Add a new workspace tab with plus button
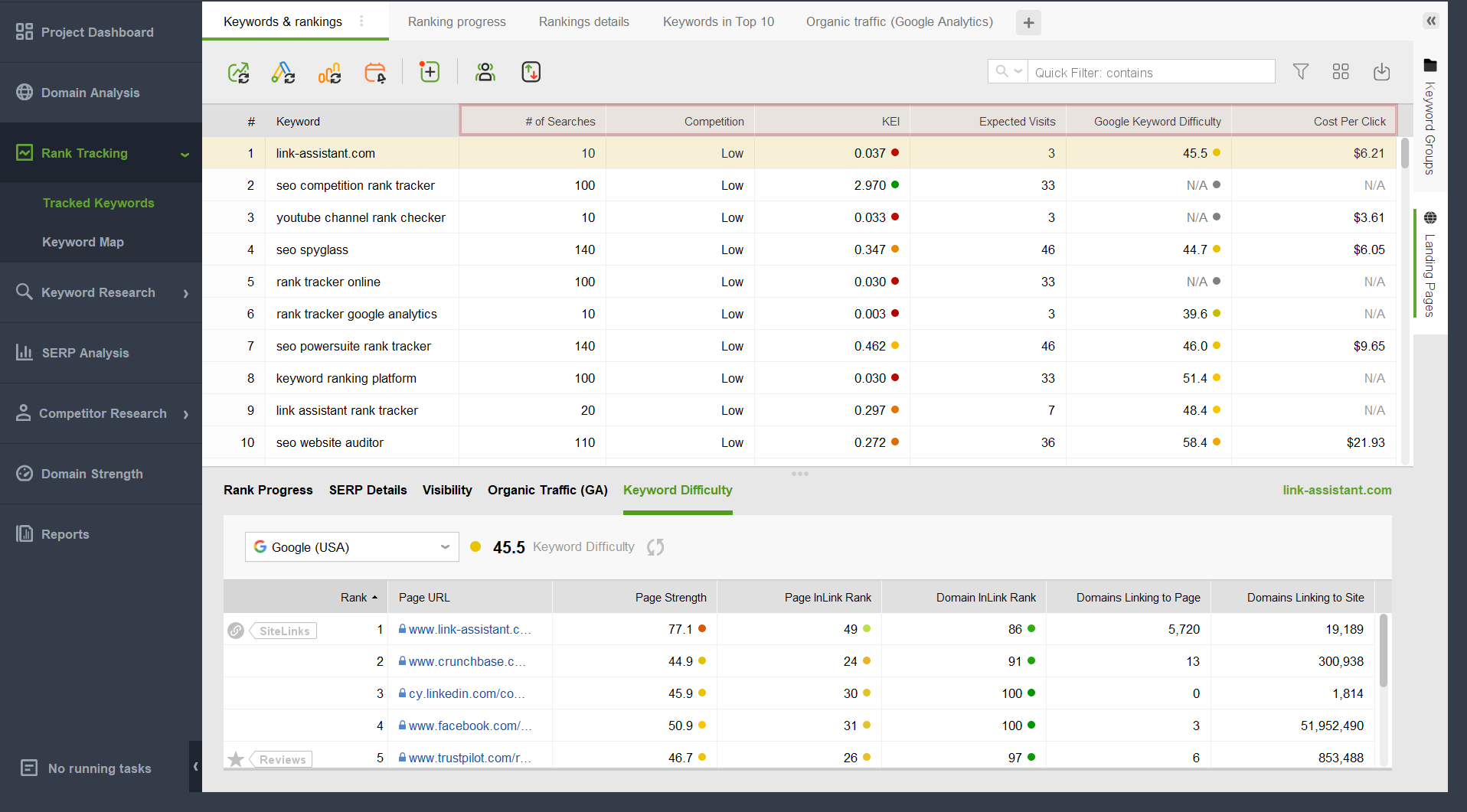This screenshot has width=1467, height=812. pos(1028,23)
